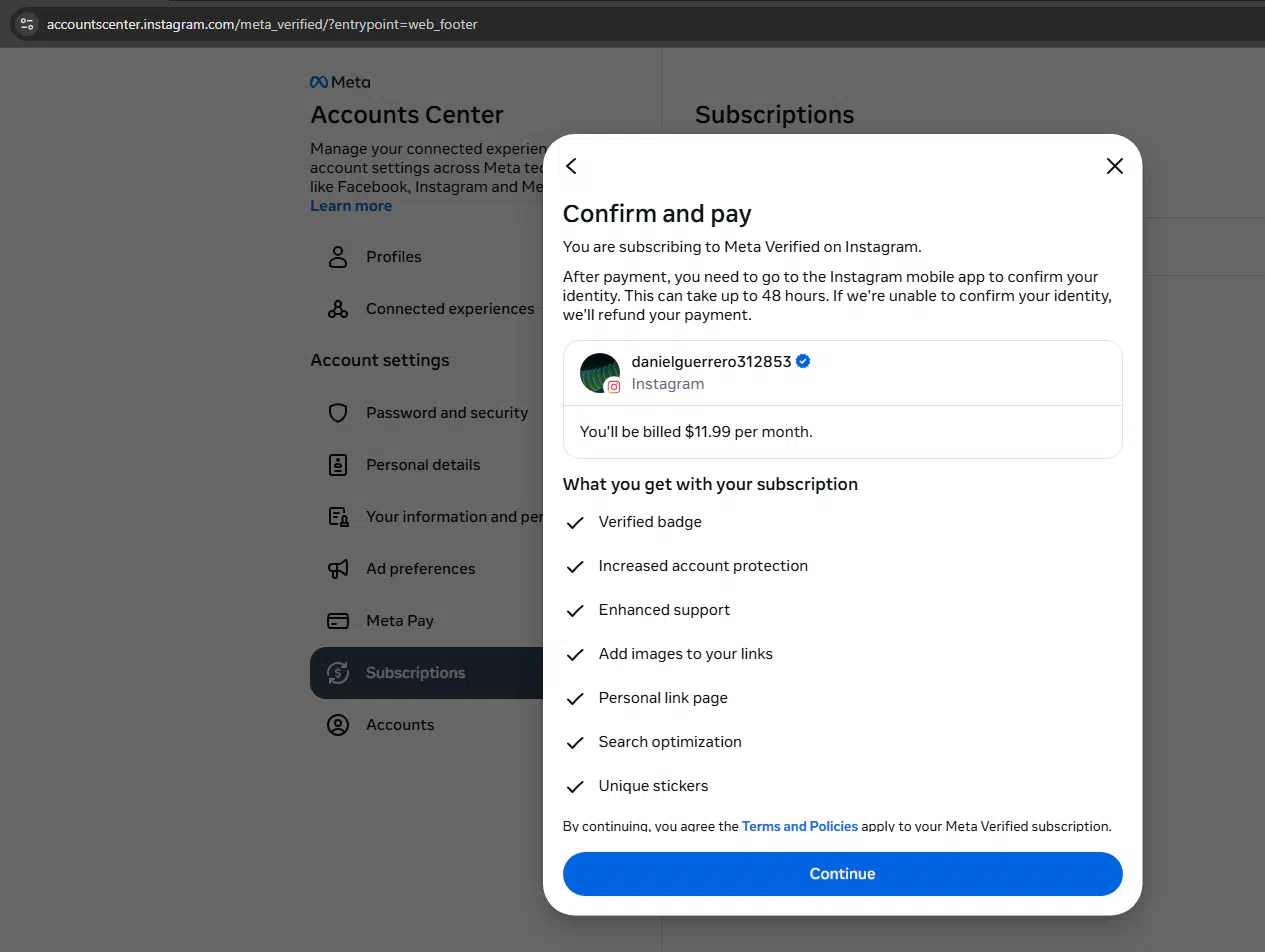Click the Meta Pay card icon
Viewport: 1265px width, 952px height.
pyautogui.click(x=338, y=621)
